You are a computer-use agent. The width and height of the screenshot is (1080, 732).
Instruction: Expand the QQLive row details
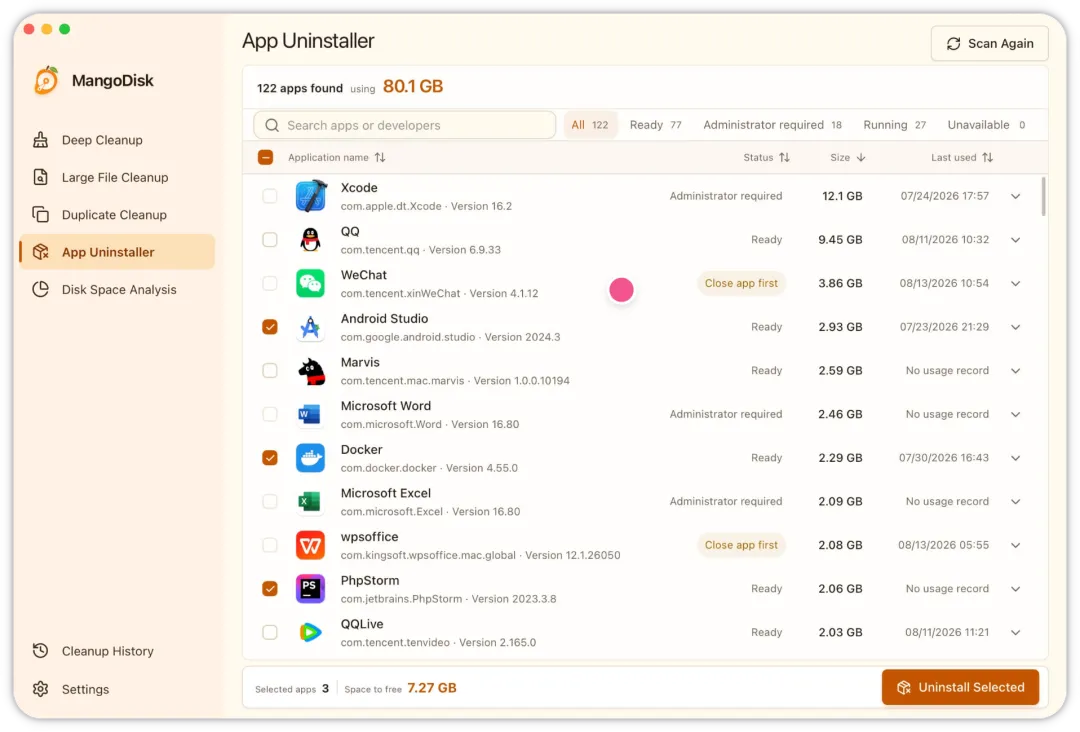(1016, 632)
